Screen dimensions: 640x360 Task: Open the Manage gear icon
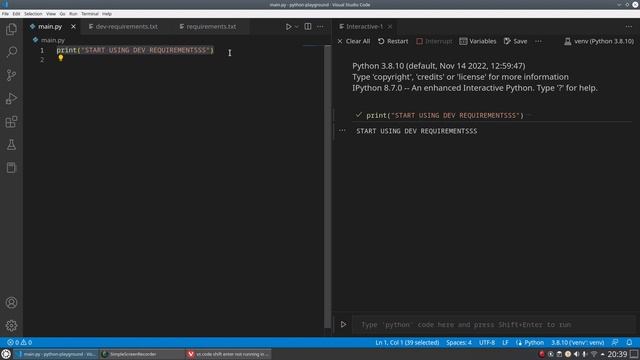[x=11, y=325]
